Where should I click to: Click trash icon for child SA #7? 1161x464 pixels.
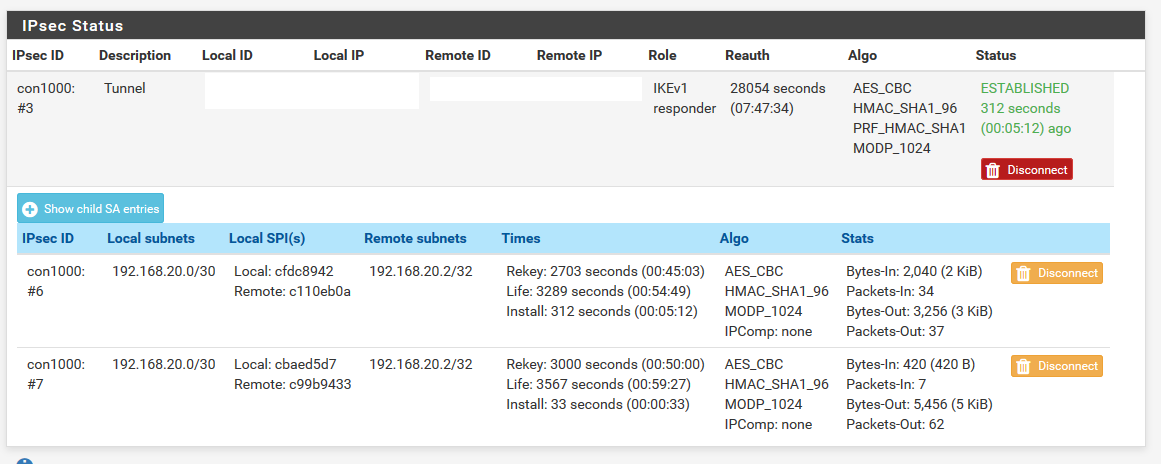(x=1023, y=366)
